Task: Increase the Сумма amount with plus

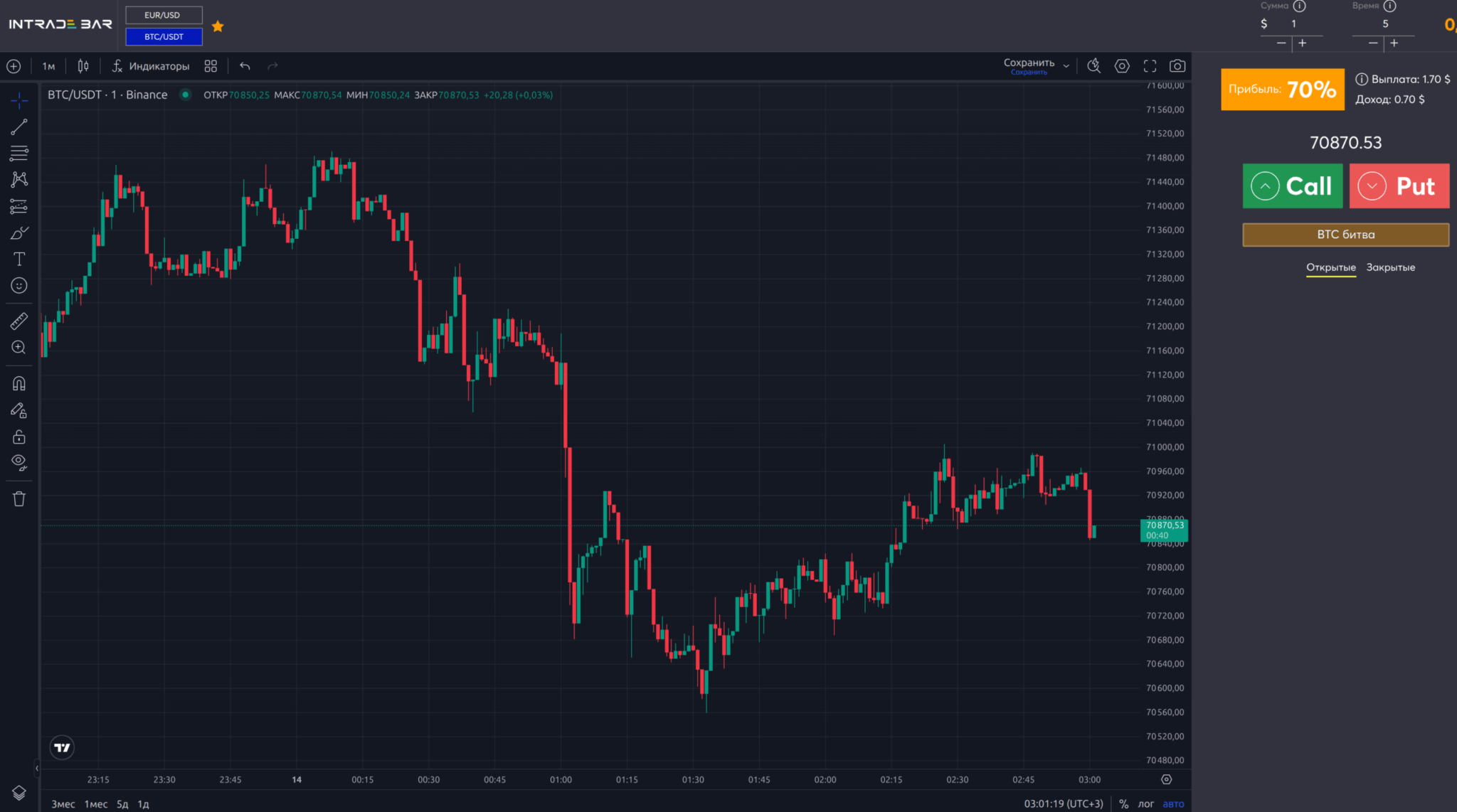Action: coord(1303,43)
